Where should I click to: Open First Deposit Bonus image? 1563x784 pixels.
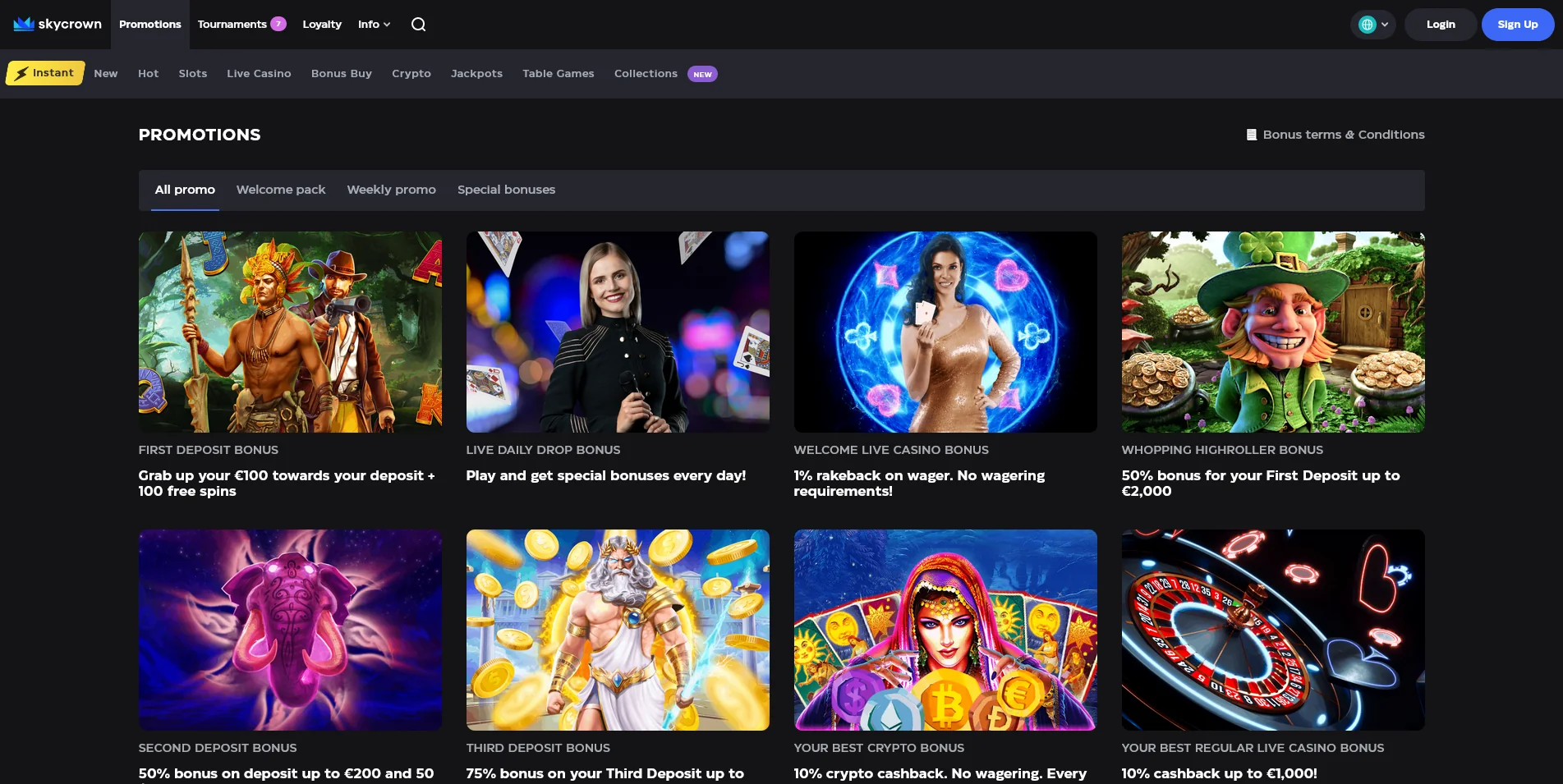click(x=290, y=332)
